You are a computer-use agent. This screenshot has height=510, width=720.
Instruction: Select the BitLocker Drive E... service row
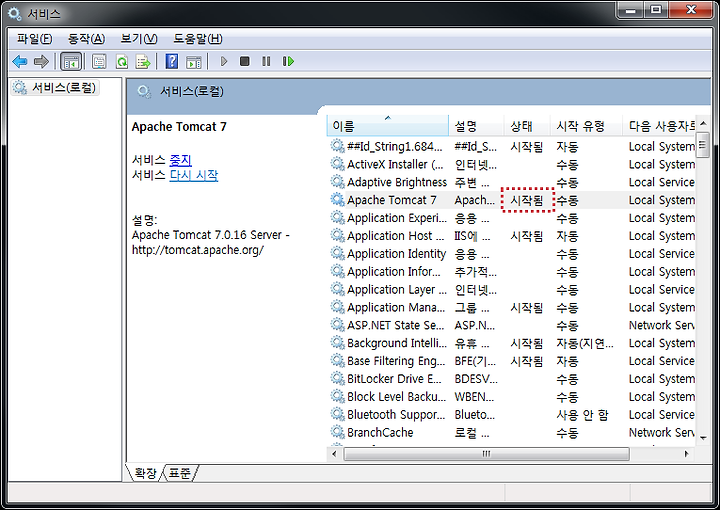[512, 379]
